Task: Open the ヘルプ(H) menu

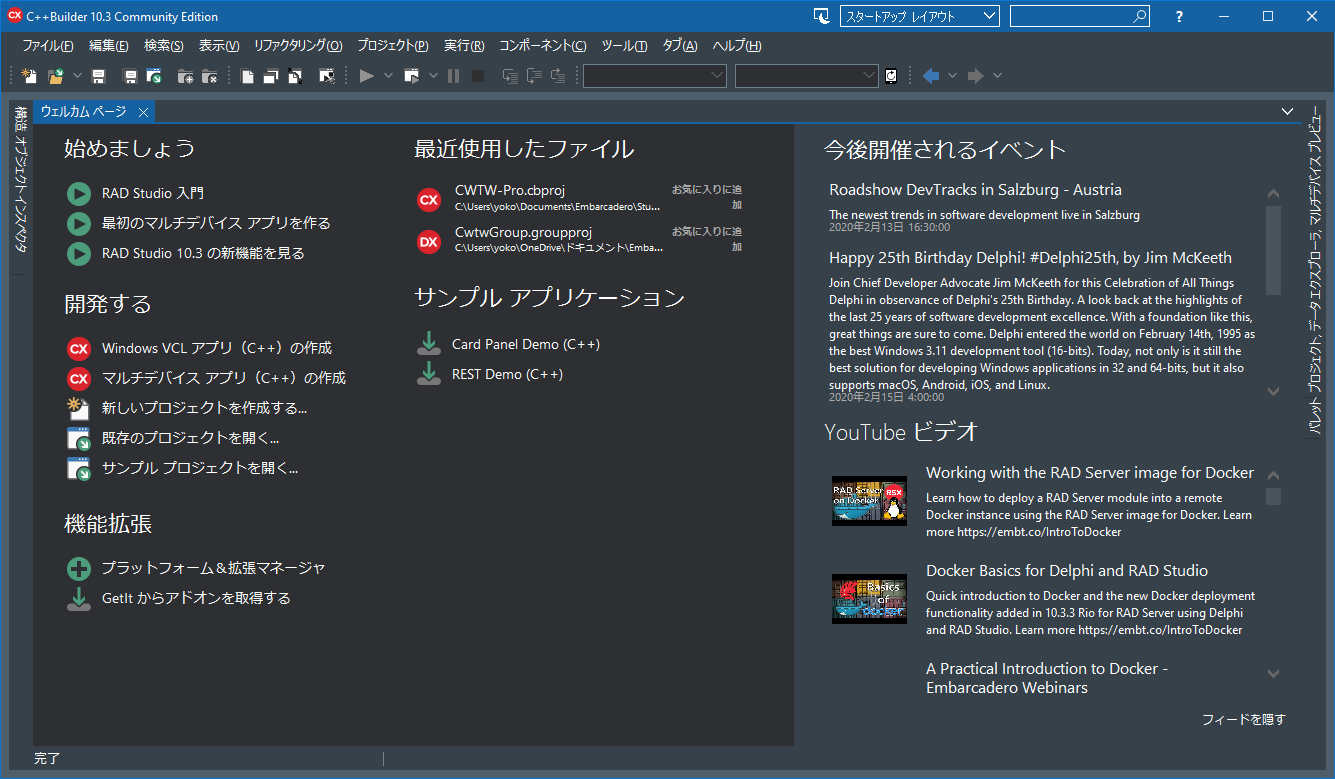Action: pyautogui.click(x=737, y=46)
